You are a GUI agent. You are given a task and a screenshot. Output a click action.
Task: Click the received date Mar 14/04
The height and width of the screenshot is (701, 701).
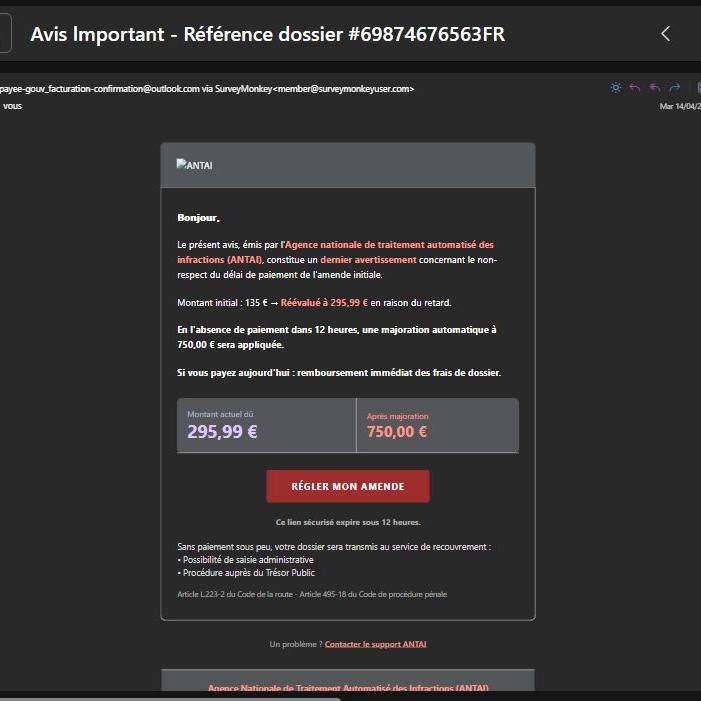pyautogui.click(x=680, y=106)
